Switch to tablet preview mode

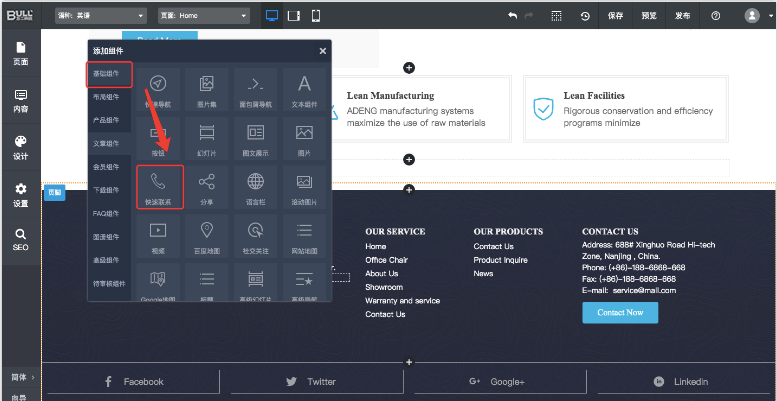coord(294,16)
